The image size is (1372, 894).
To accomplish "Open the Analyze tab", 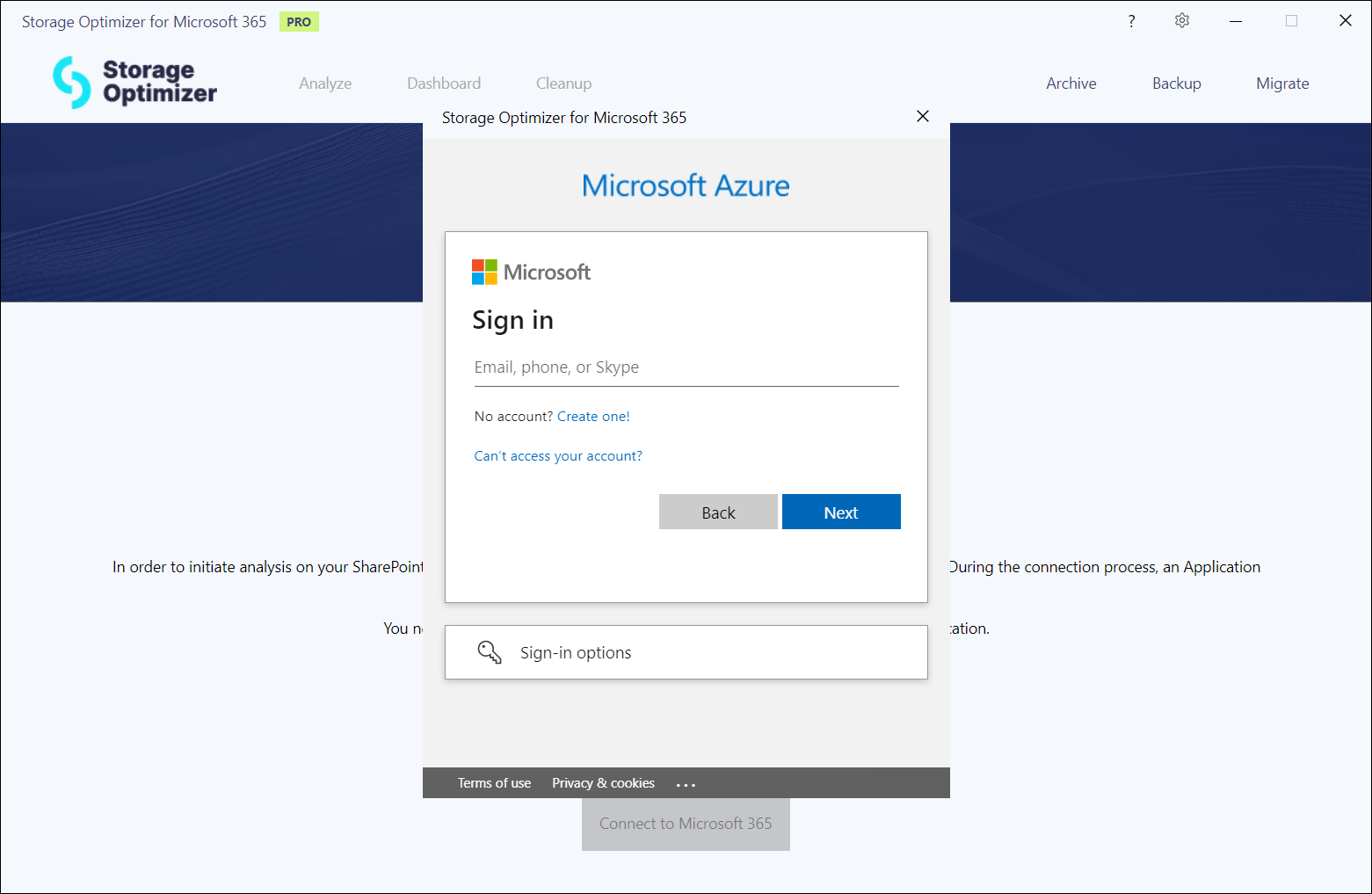I will tap(325, 84).
